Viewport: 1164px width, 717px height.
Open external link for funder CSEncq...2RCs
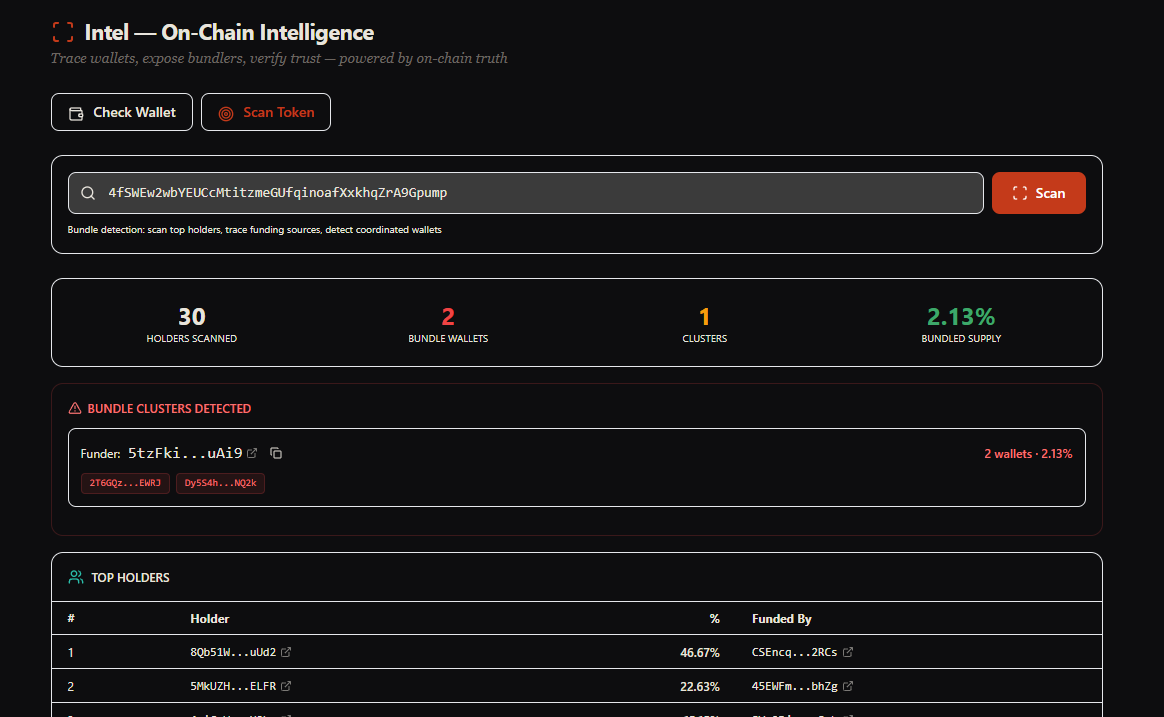pos(848,652)
